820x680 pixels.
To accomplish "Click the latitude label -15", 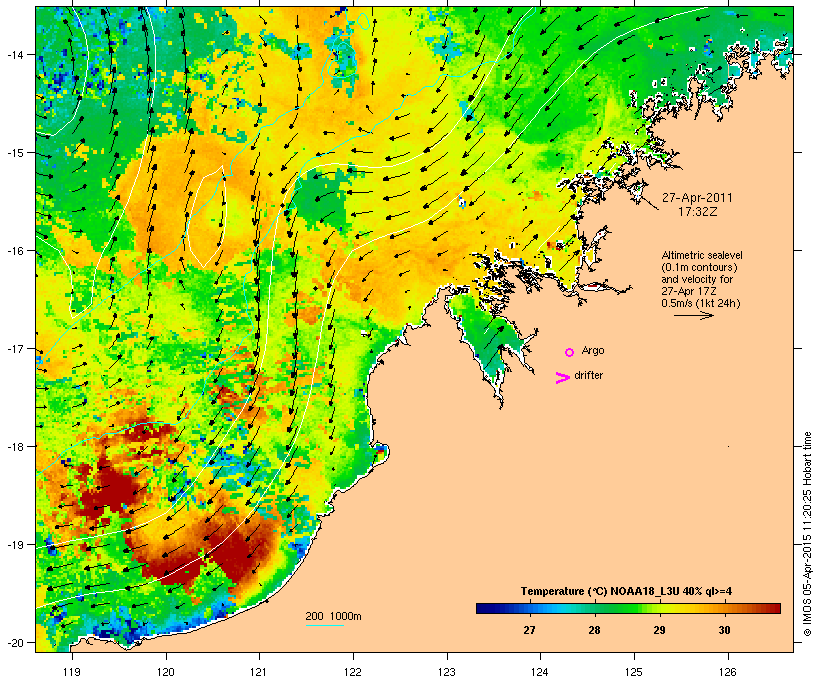I will pyautogui.click(x=14, y=153).
